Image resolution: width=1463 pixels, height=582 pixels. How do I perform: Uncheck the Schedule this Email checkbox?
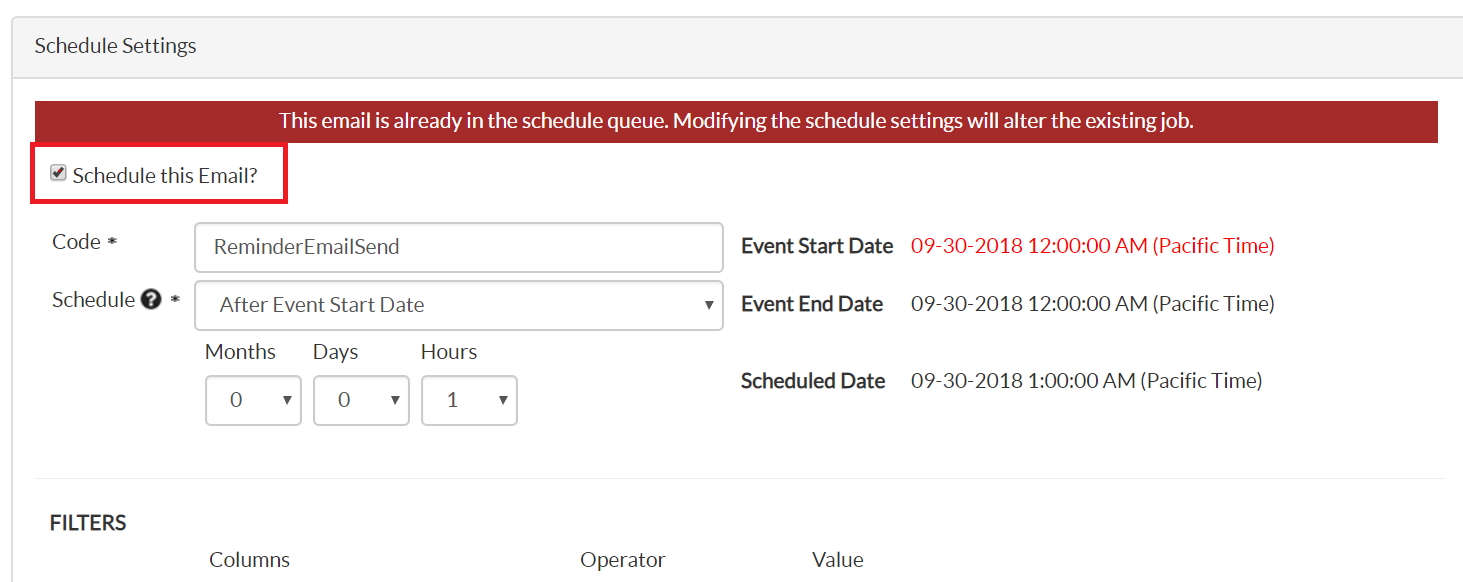59,174
